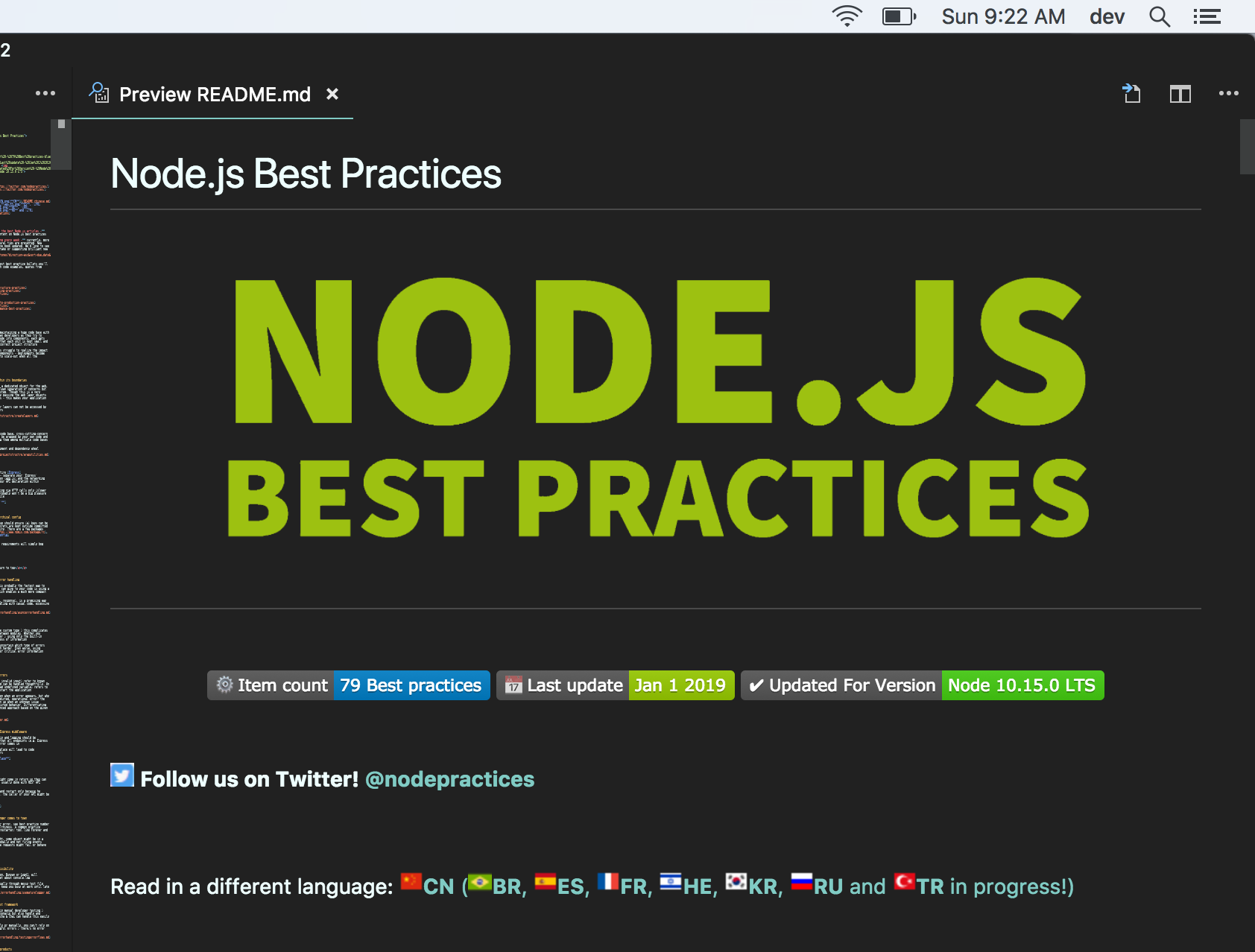The image size is (1255, 952).
Task: Show the Sun 9:22 AM clock menu
Action: pyautogui.click(x=1003, y=16)
